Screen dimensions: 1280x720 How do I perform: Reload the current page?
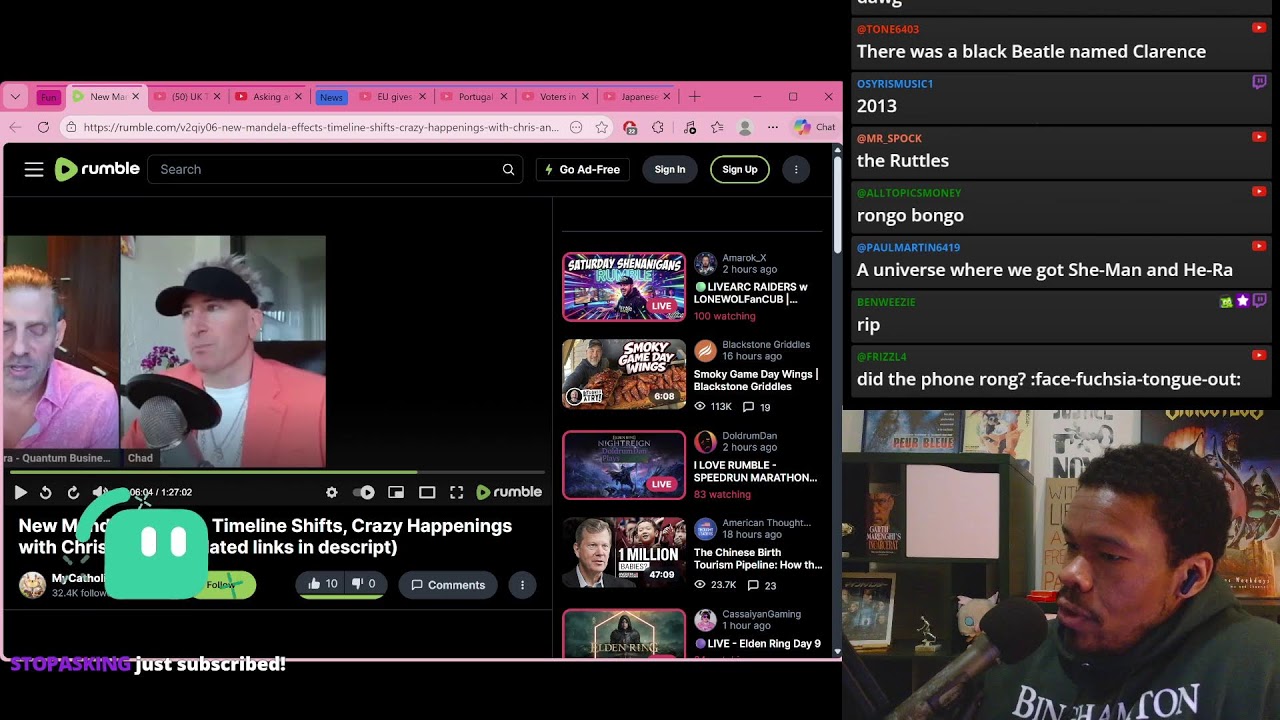tap(43, 127)
